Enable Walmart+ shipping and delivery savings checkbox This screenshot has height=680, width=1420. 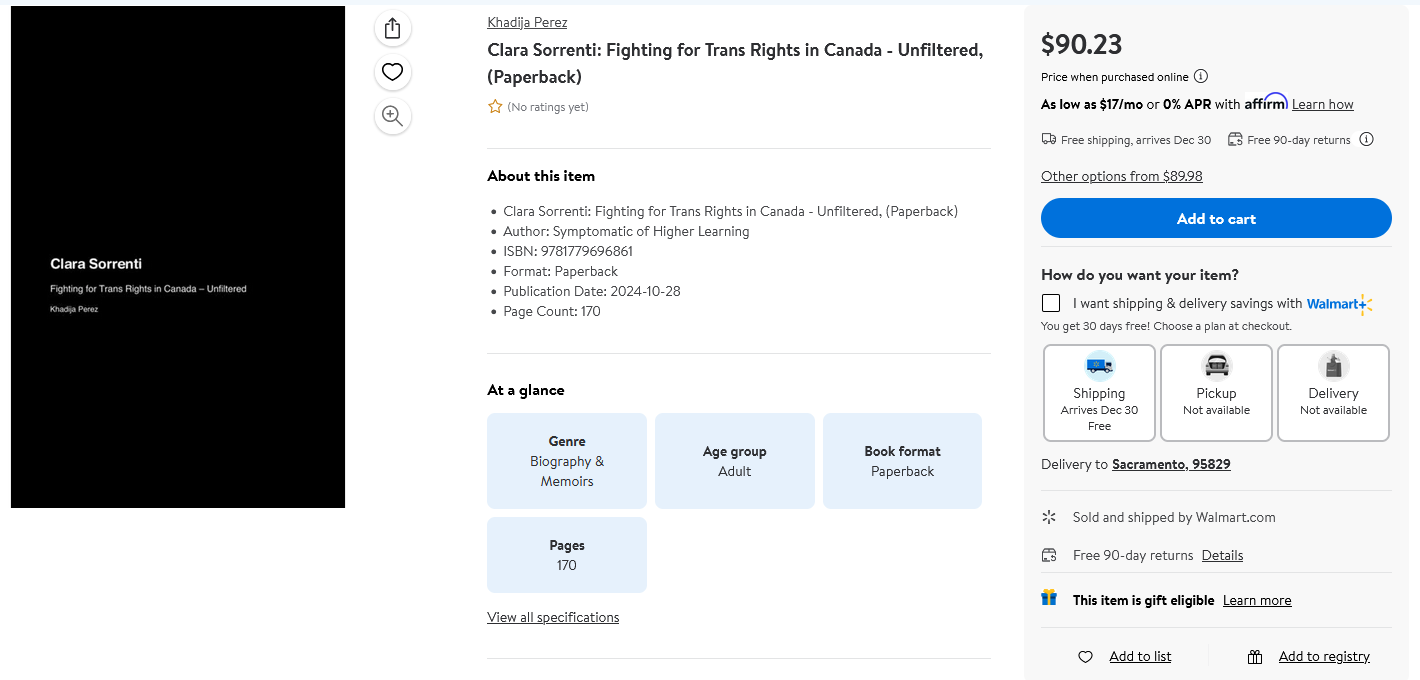click(x=1051, y=303)
